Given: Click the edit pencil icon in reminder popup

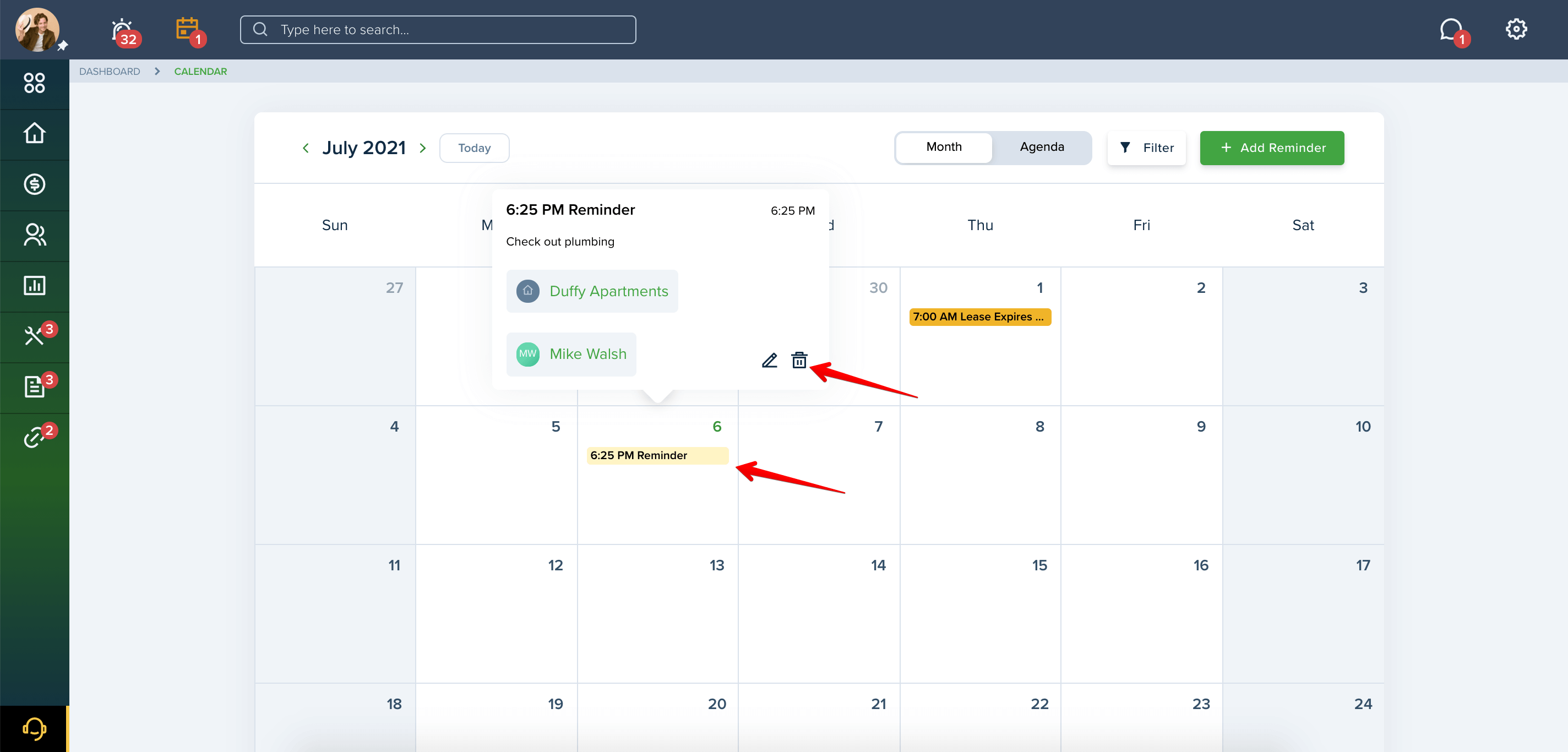Looking at the screenshot, I should [x=769, y=360].
